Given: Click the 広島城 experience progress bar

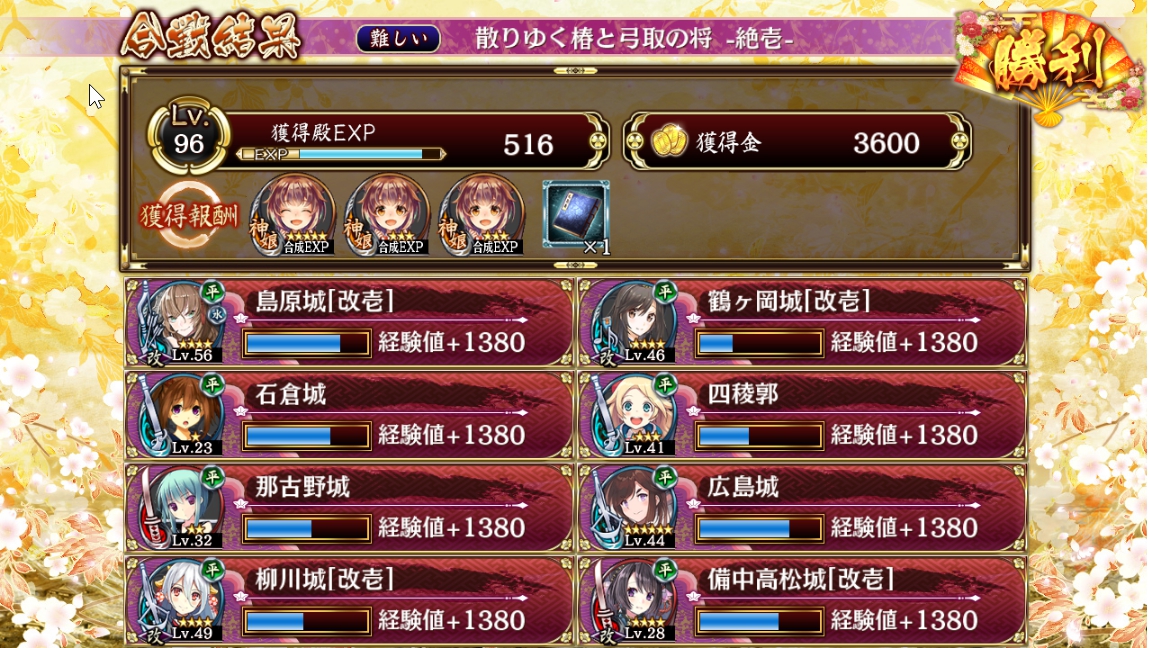Looking at the screenshot, I should point(759,529).
